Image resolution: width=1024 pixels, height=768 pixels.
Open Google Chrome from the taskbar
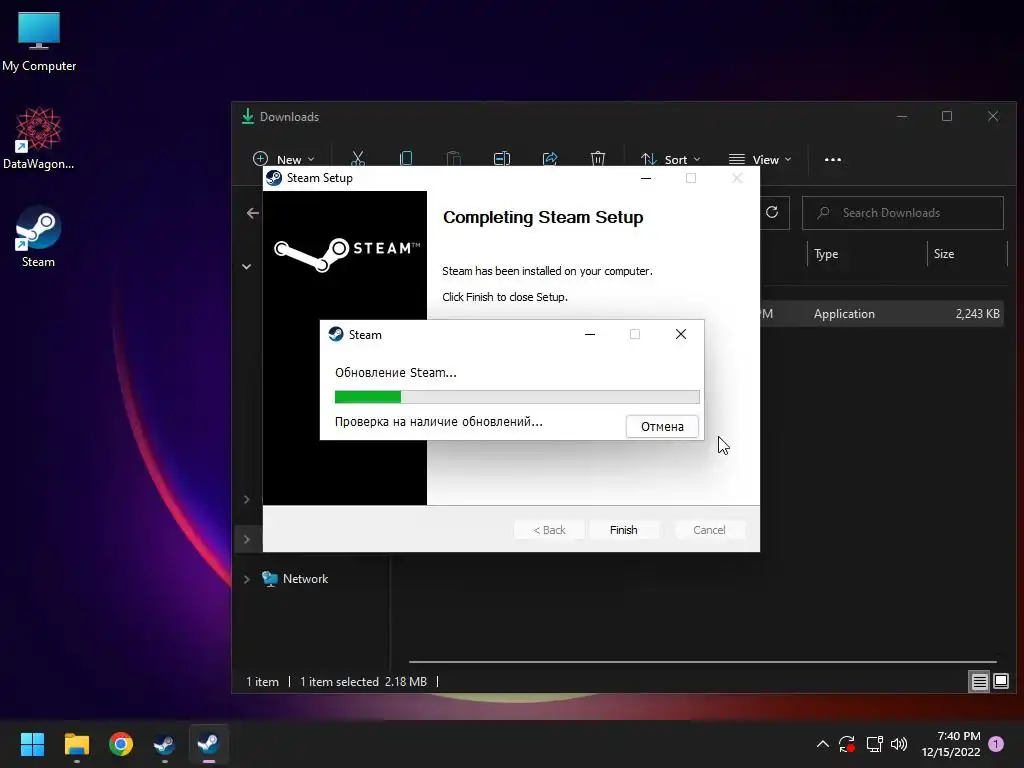121,744
